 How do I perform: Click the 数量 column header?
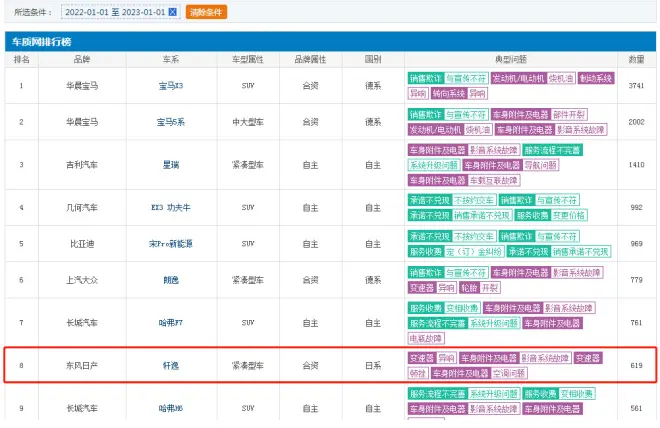tap(636, 59)
